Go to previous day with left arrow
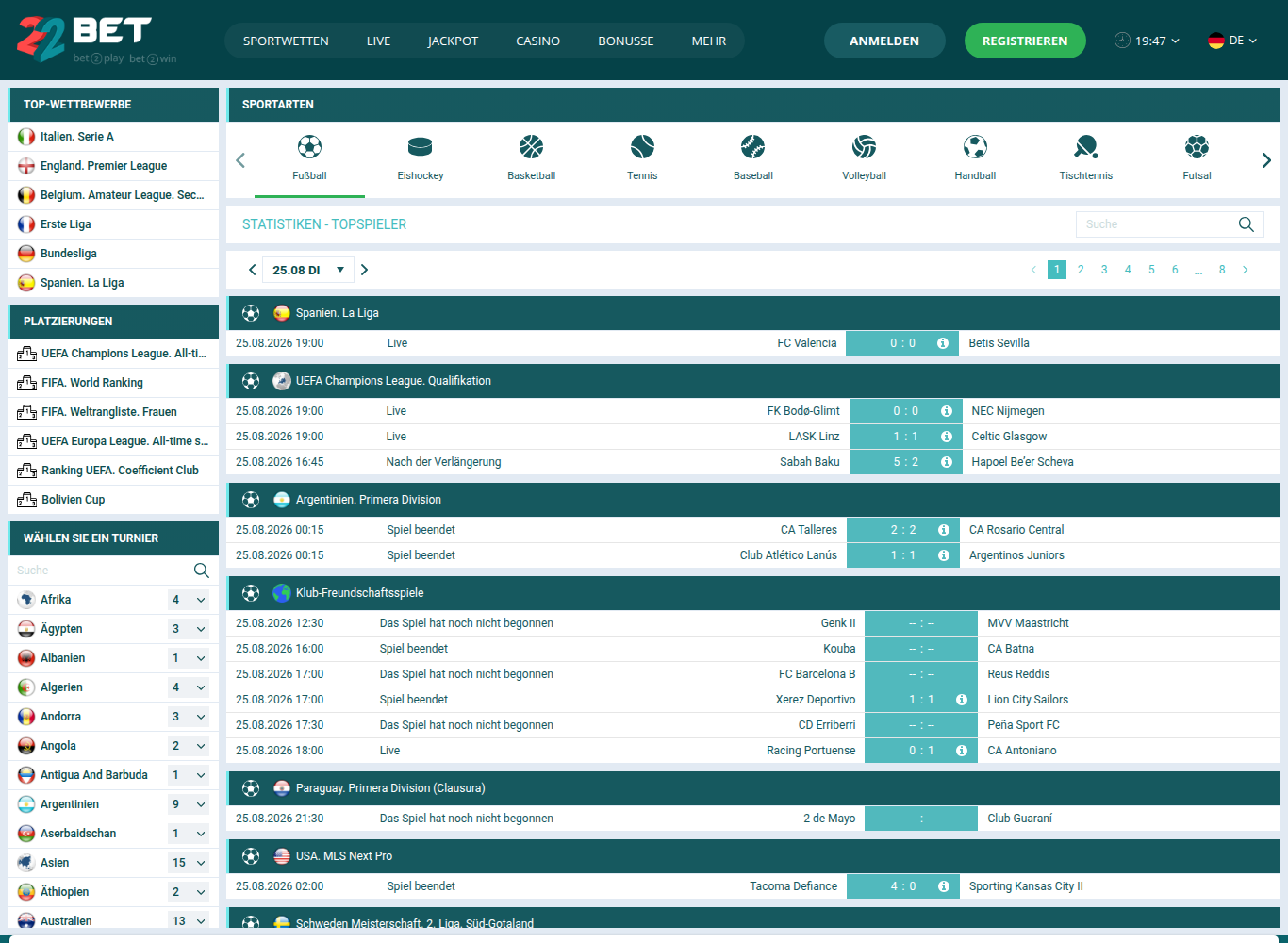This screenshot has width=1288, height=943. point(252,270)
